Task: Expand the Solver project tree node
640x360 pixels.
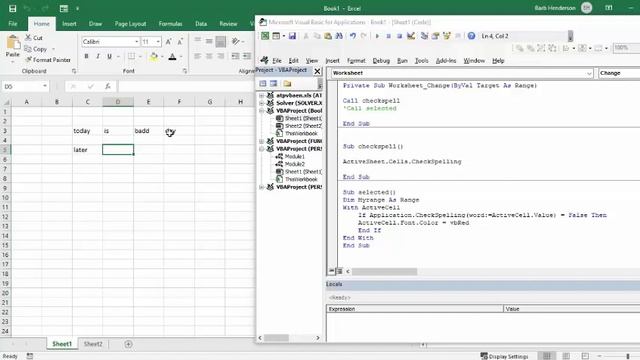Action: point(261,103)
